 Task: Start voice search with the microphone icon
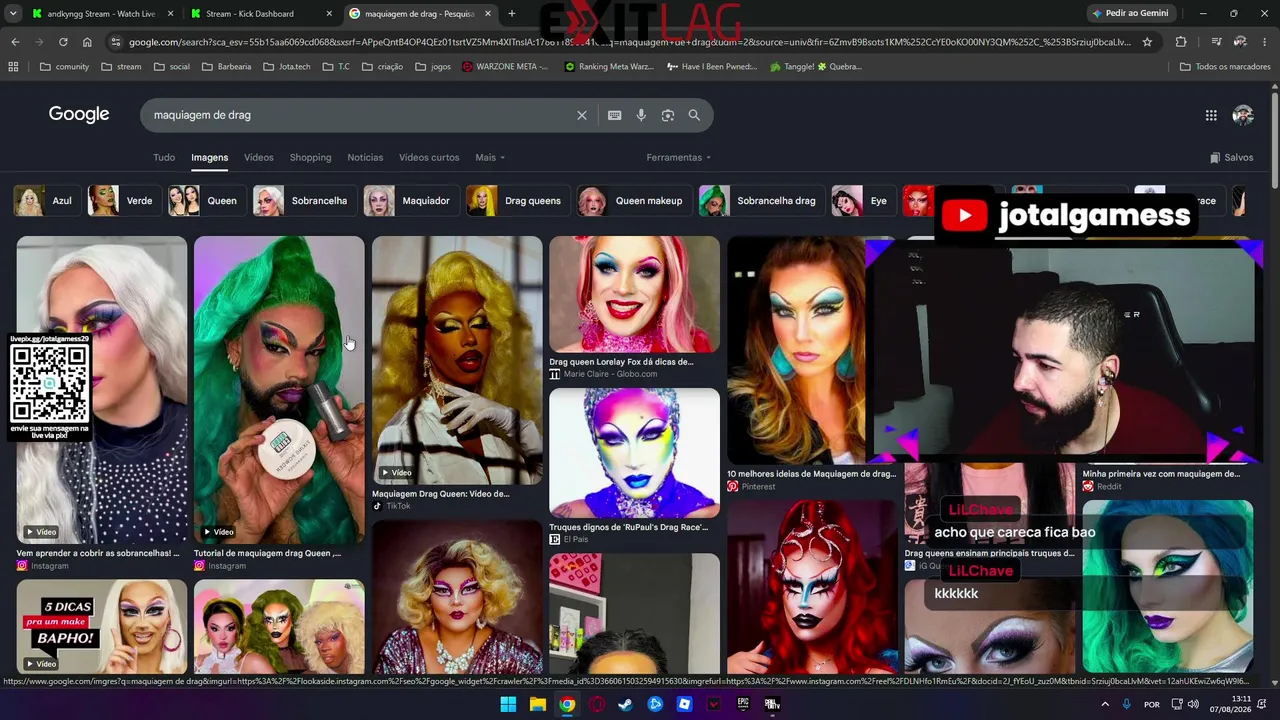(x=641, y=115)
